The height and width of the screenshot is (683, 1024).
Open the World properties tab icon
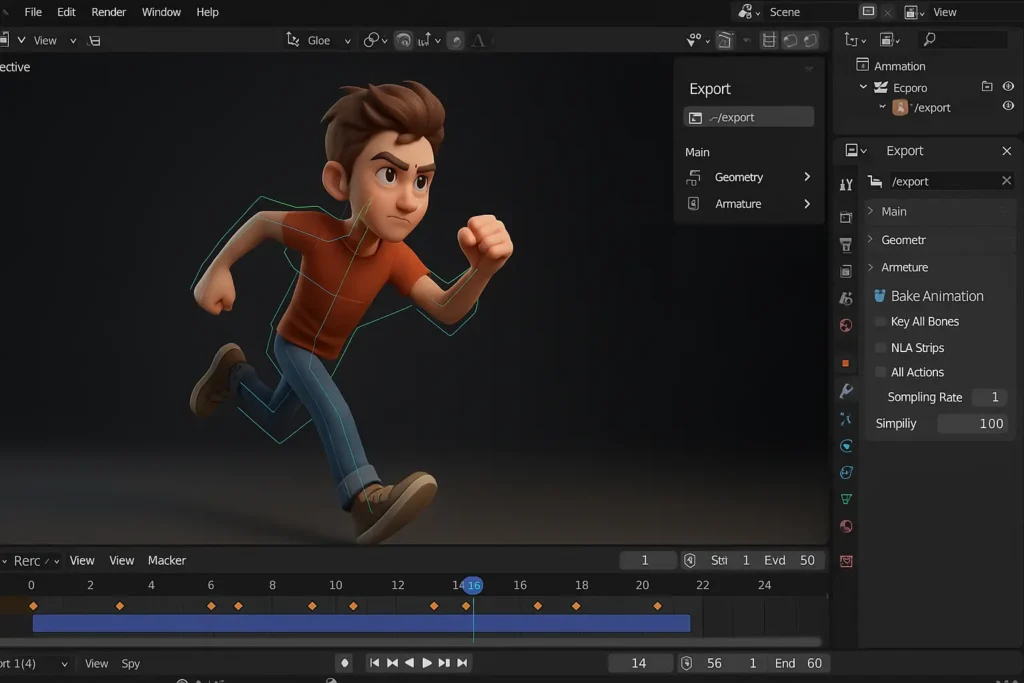pos(846,325)
